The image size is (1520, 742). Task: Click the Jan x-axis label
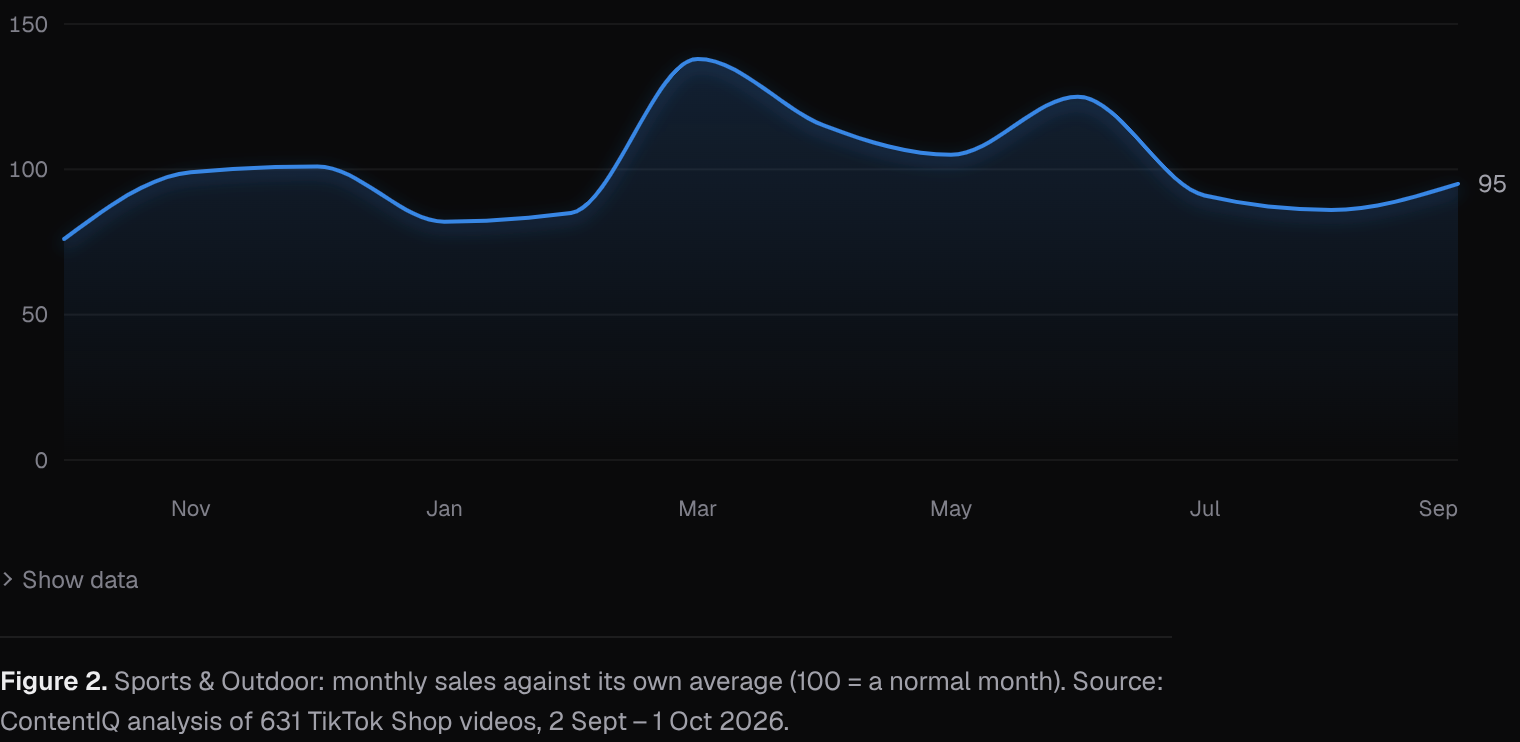pos(444,508)
